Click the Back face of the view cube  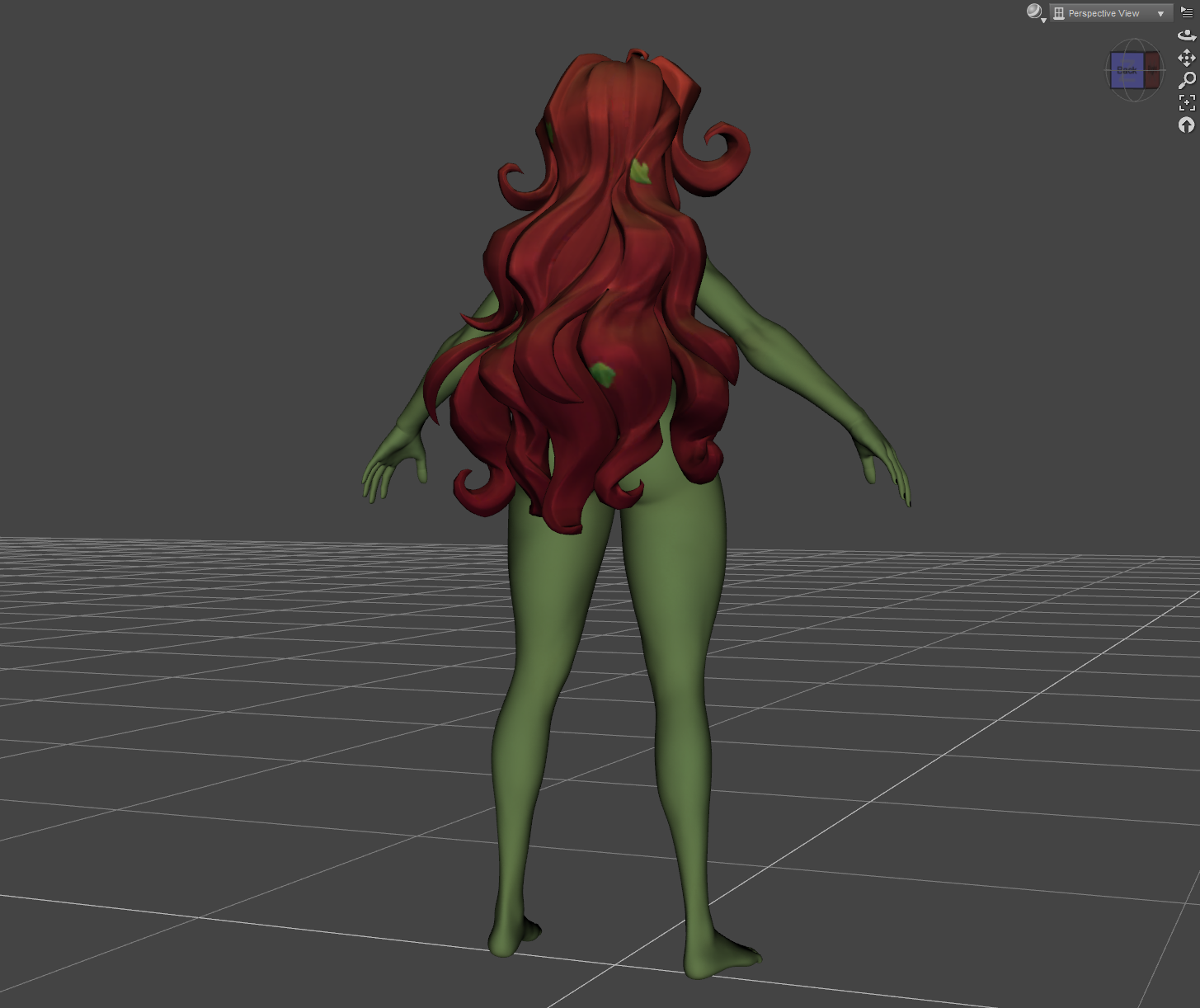[1127, 70]
